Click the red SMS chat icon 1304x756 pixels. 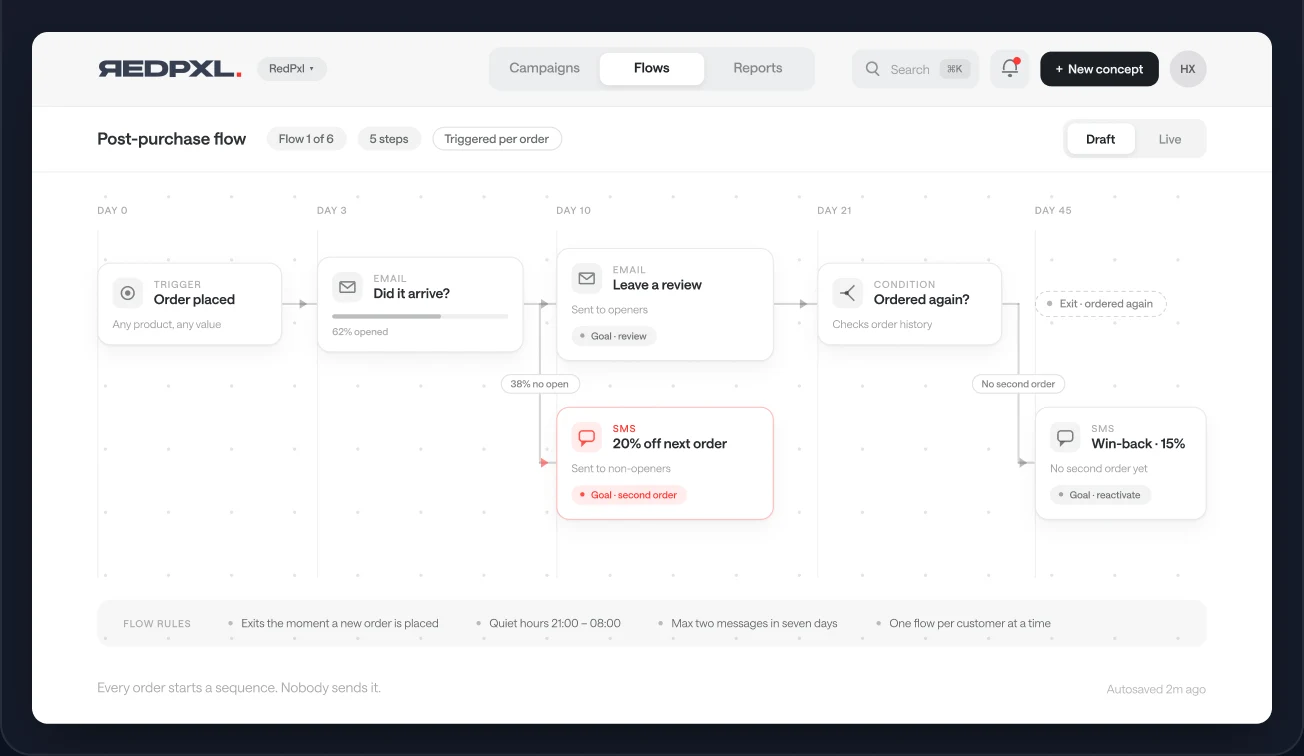click(x=587, y=437)
